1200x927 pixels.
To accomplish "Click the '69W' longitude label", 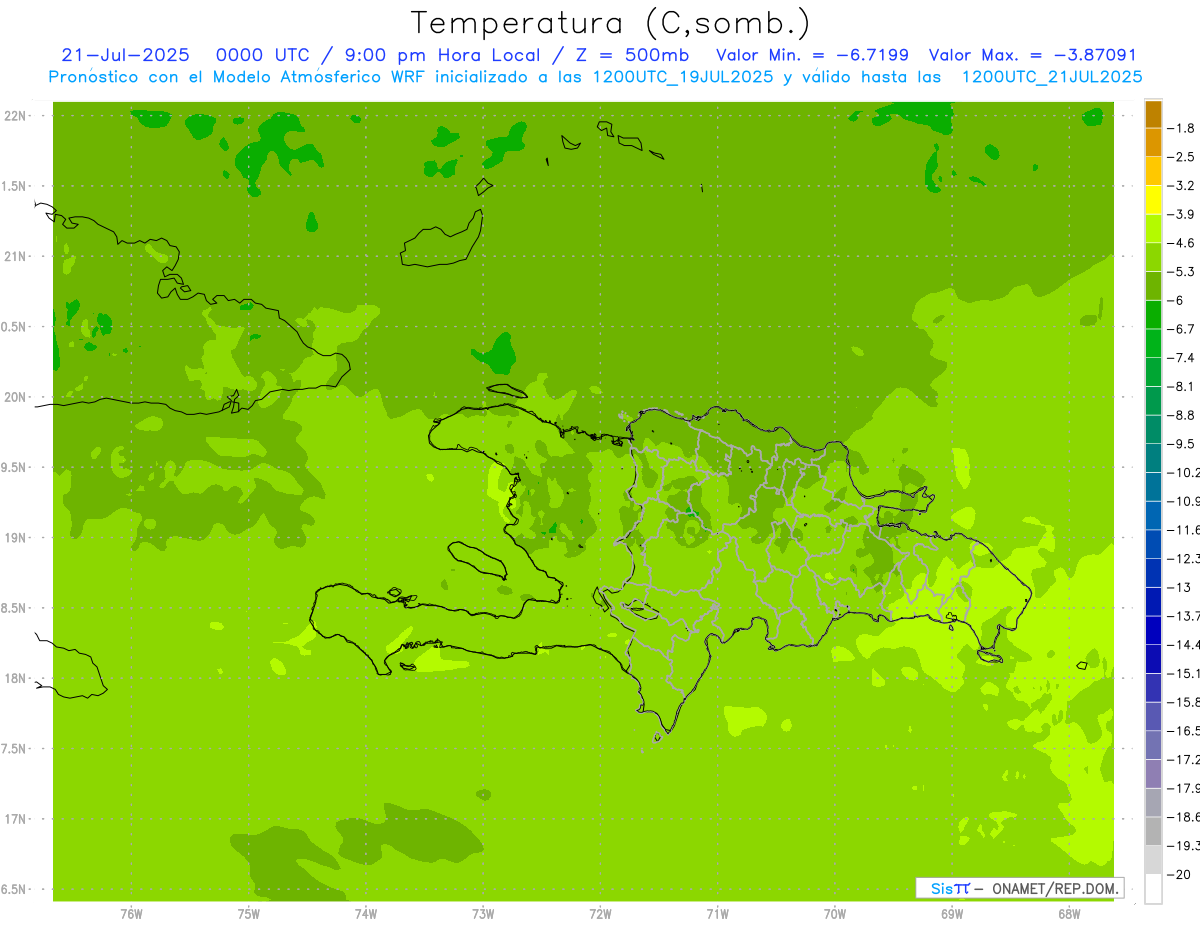I will pos(952,914).
